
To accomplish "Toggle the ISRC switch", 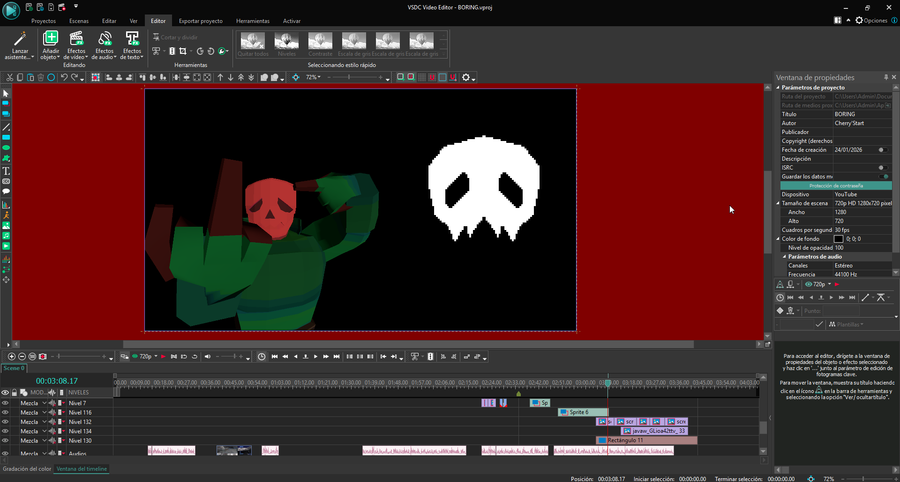I will (x=885, y=168).
